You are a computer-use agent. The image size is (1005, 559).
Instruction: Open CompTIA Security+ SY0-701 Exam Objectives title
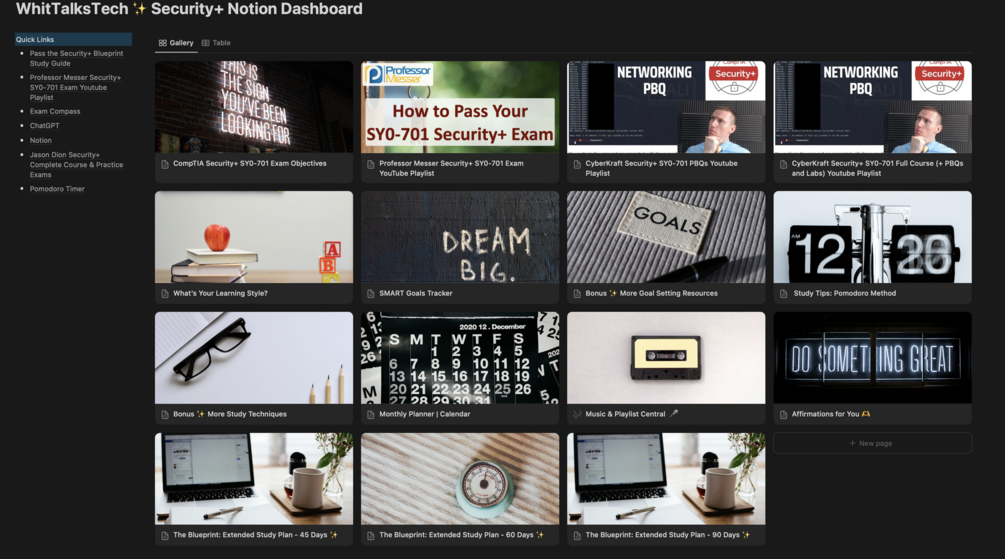click(249, 163)
